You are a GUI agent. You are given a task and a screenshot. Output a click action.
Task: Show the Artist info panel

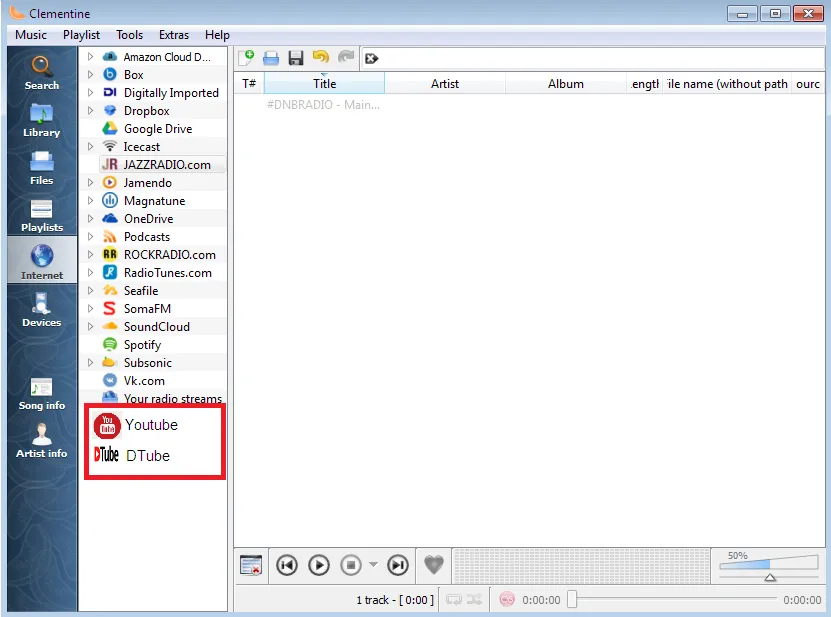(42, 440)
